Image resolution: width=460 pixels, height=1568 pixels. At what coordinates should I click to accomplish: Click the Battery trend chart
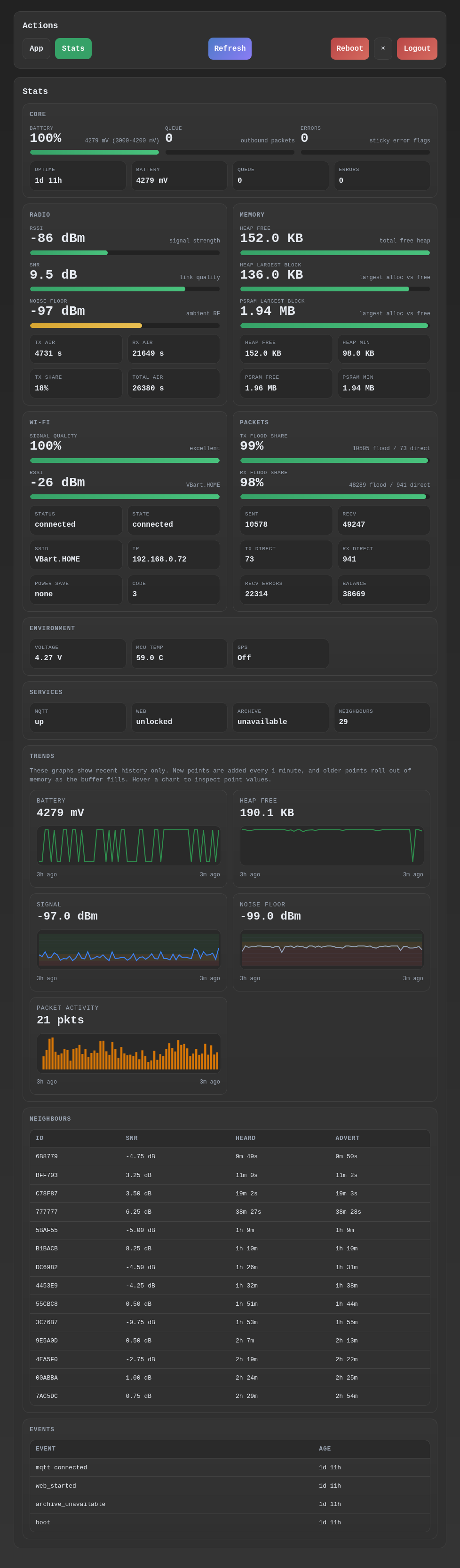pos(128,846)
